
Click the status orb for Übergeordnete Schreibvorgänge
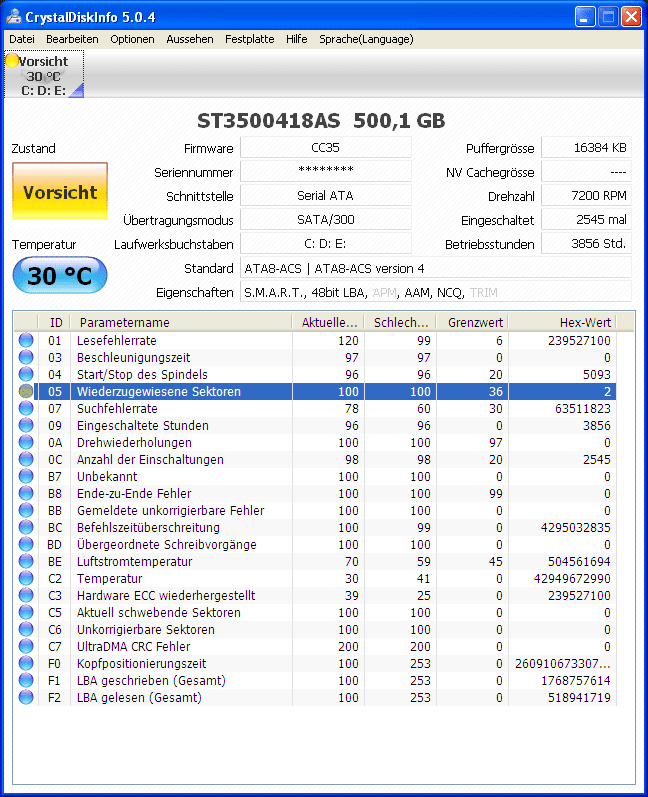[x=26, y=544]
